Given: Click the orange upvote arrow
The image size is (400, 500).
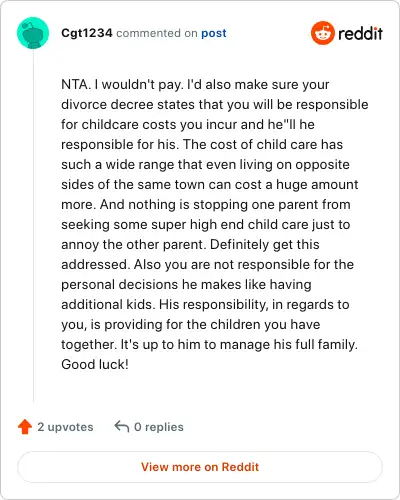Looking at the screenshot, I should (x=25, y=427).
